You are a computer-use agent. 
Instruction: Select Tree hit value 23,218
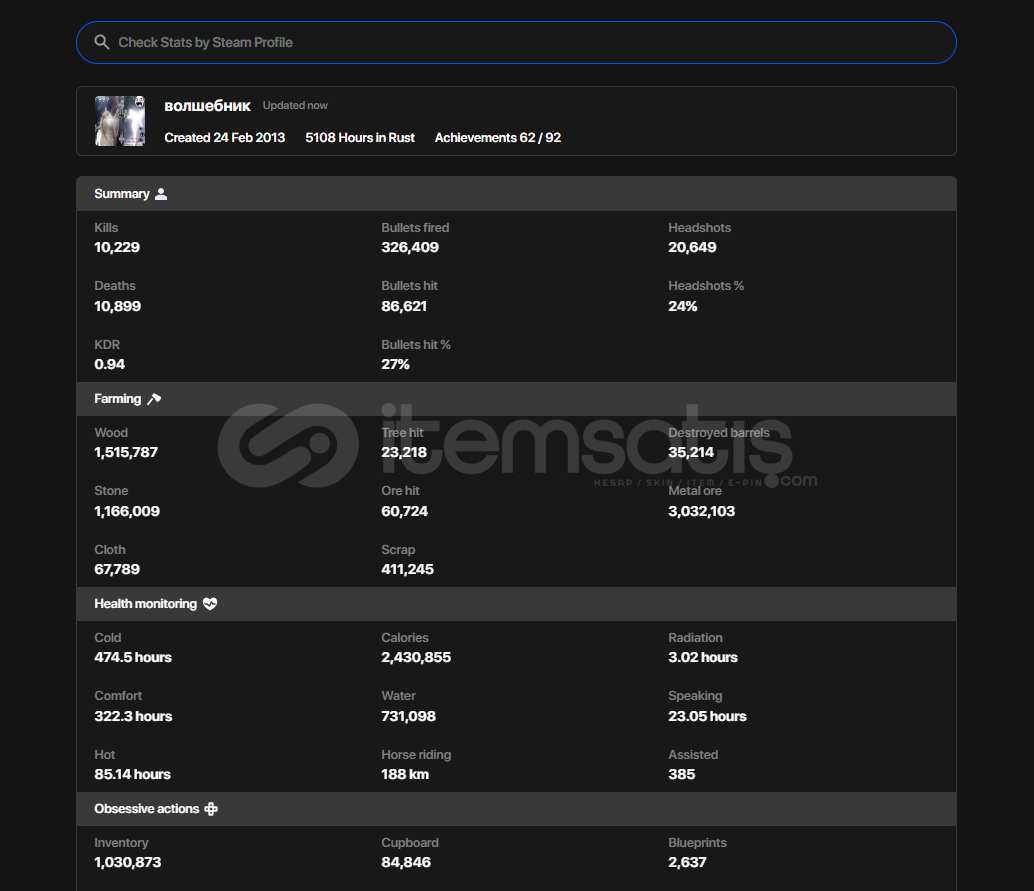point(404,452)
